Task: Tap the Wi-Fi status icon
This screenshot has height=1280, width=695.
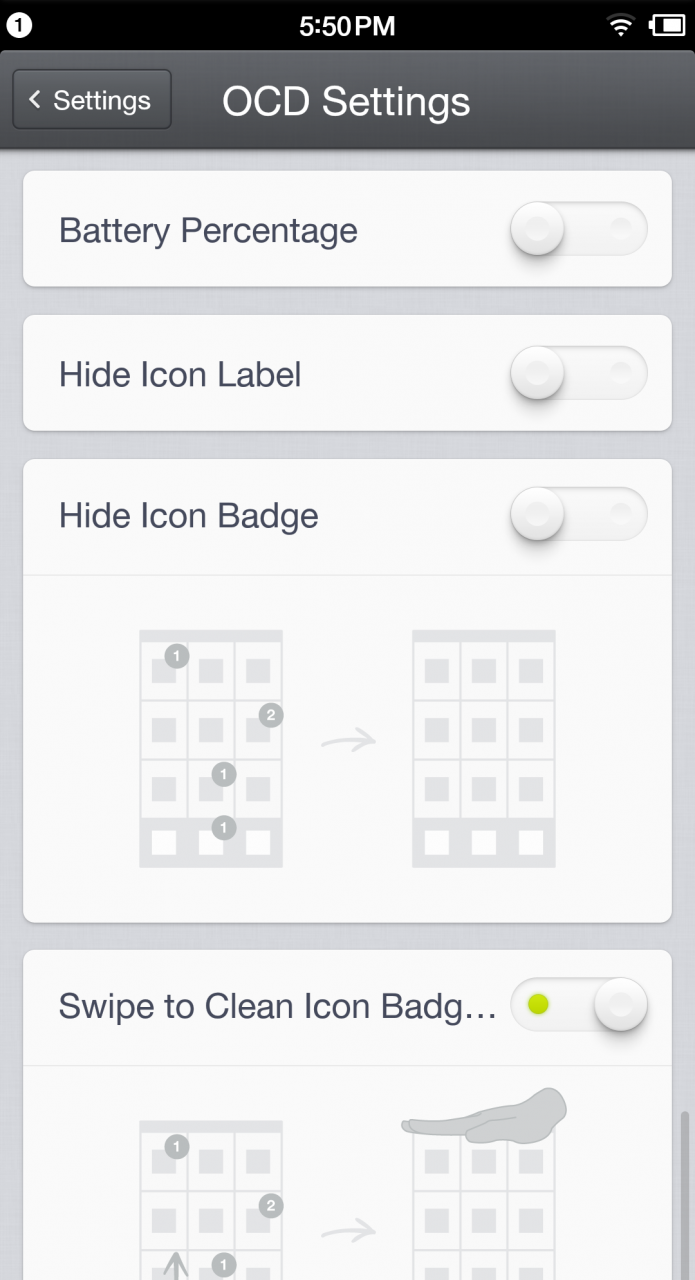Action: point(621,25)
